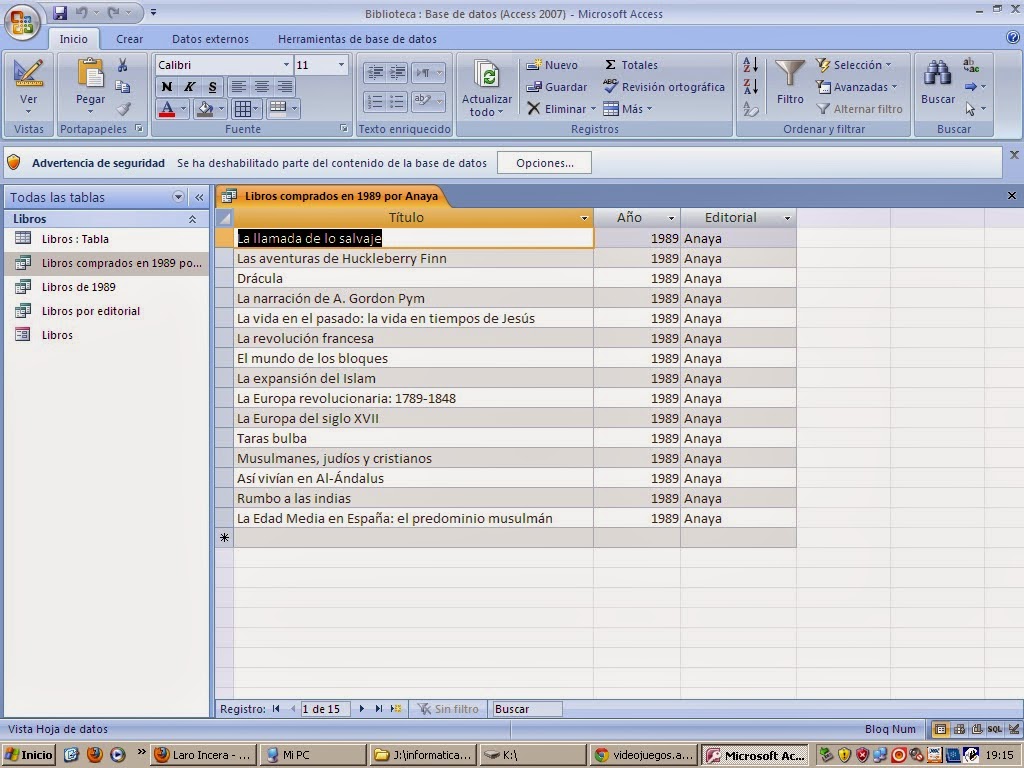The width and height of the screenshot is (1024, 768).
Task: Center align text
Action: (261, 87)
